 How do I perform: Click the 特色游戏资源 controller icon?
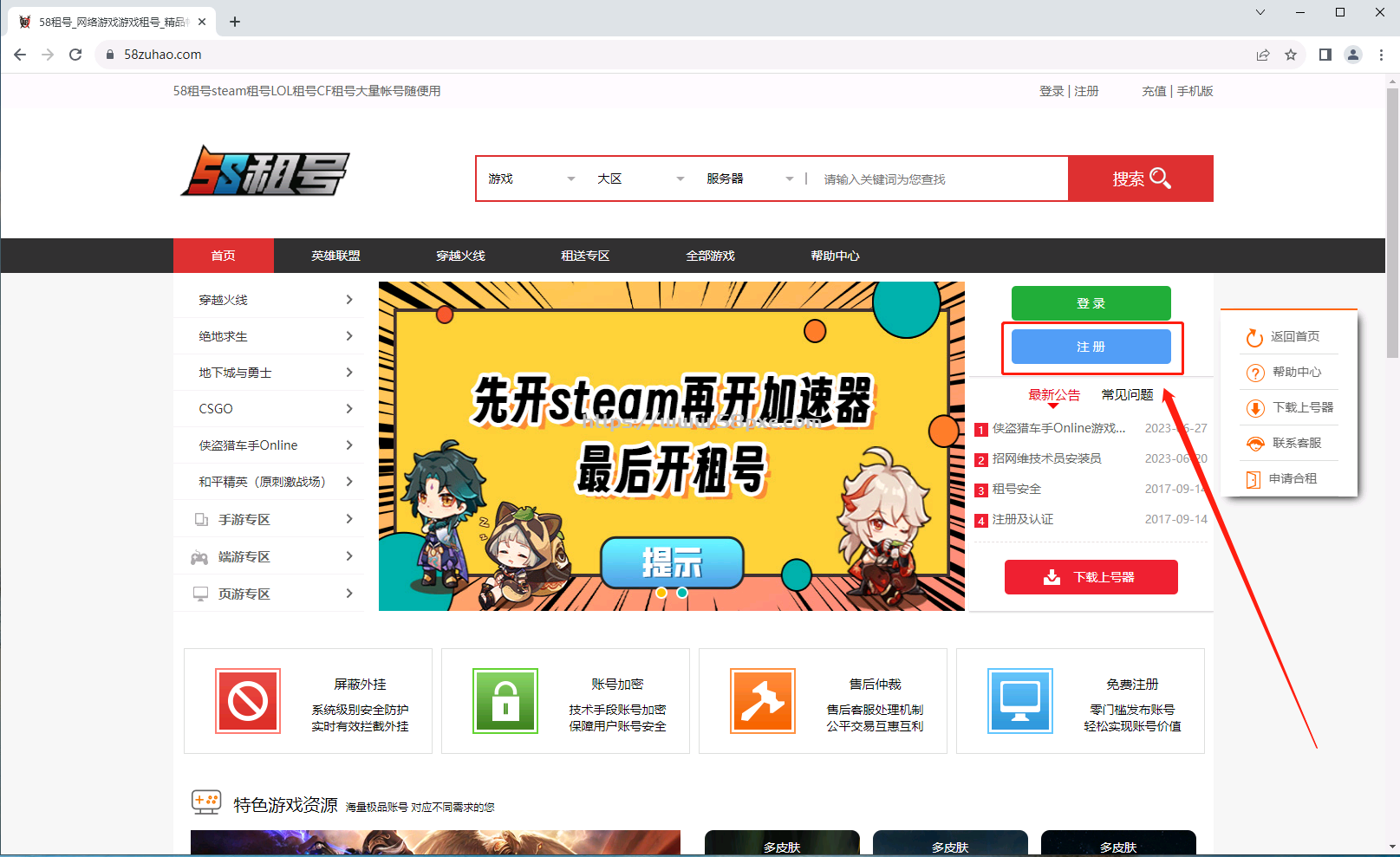click(x=206, y=802)
